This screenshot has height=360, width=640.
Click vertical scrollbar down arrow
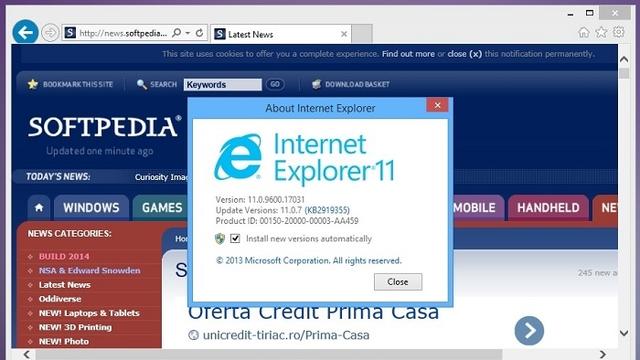point(624,333)
